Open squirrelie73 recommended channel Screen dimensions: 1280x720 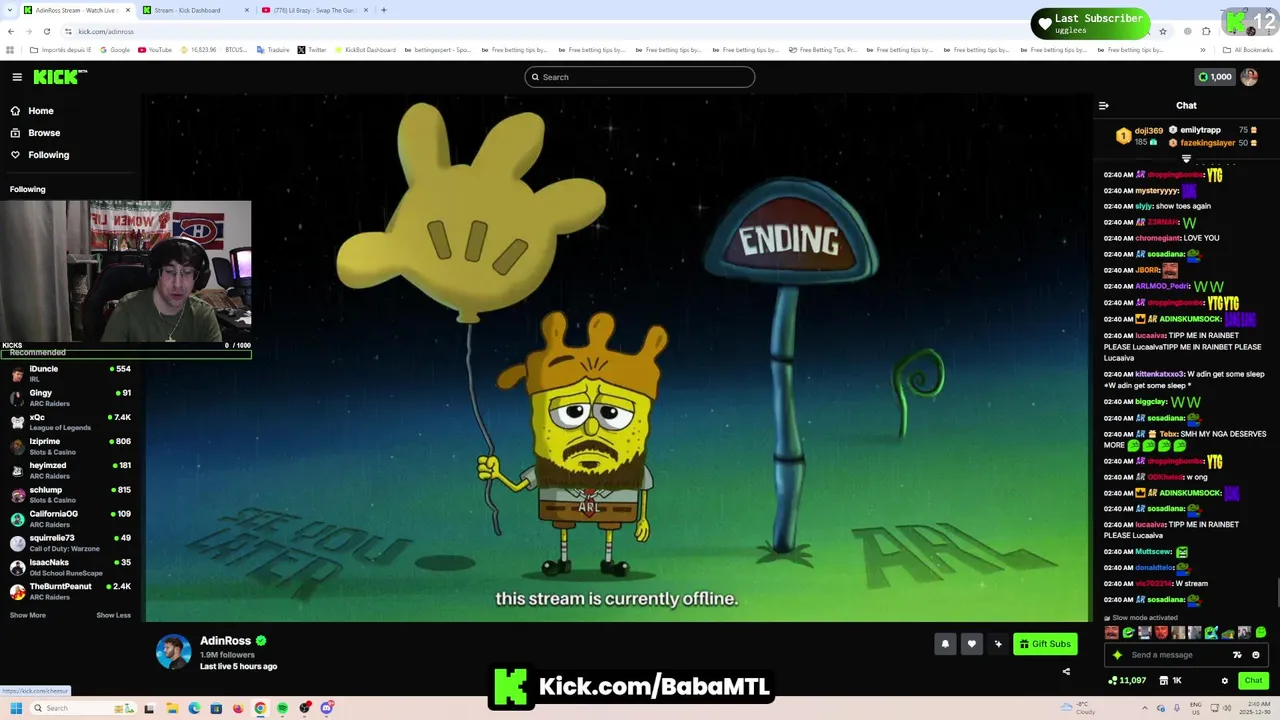(70, 542)
